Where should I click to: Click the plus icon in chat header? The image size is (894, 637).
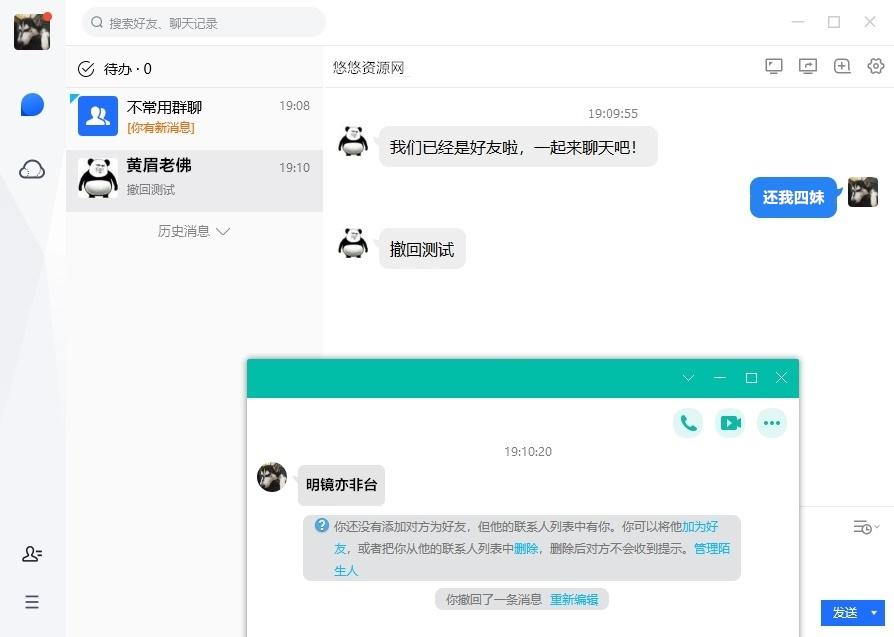(x=842, y=66)
